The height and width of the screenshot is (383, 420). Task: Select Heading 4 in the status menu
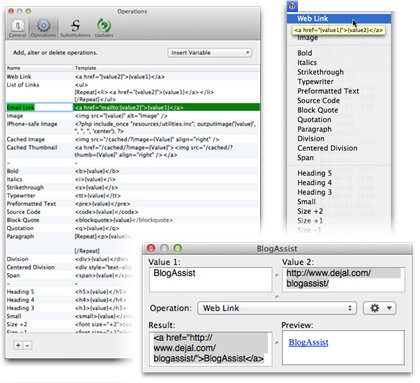[x=314, y=183]
